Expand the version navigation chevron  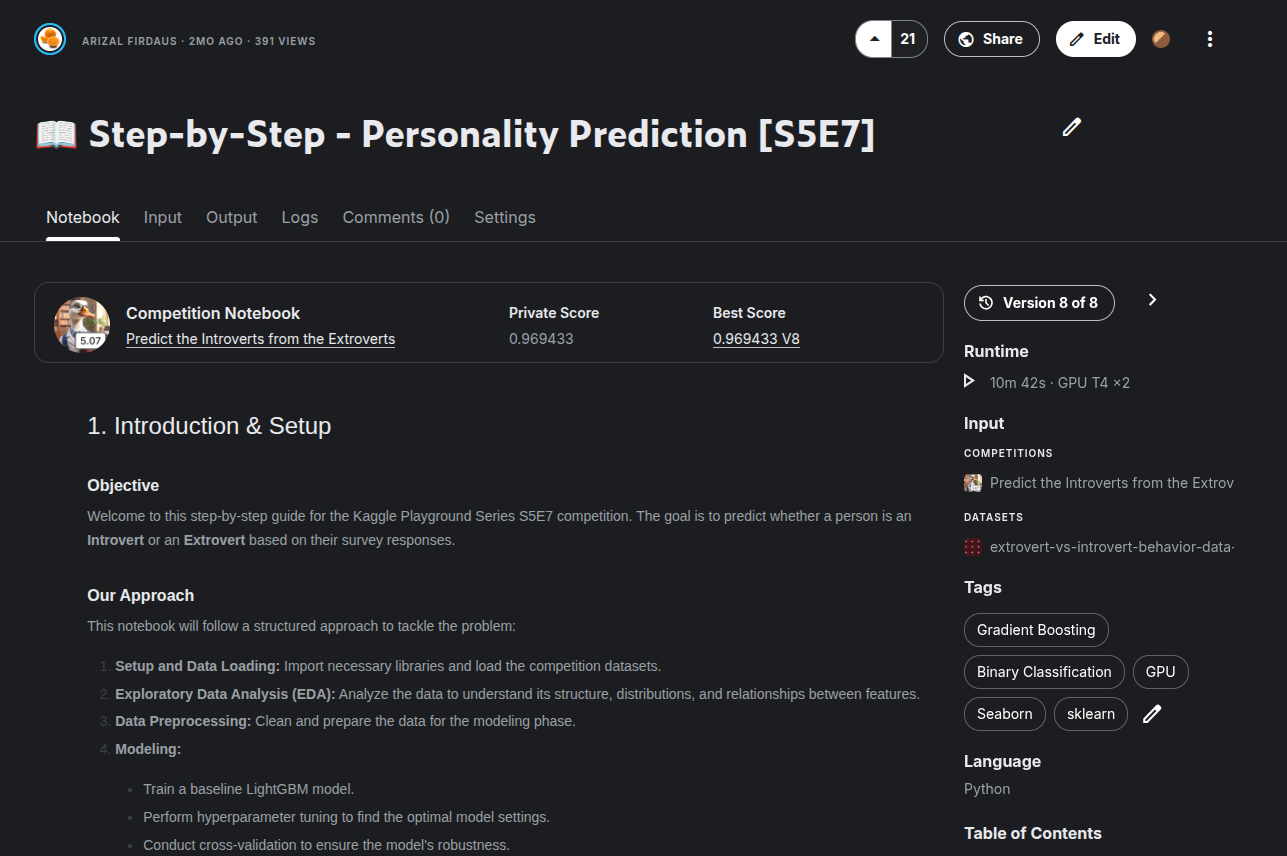1152,299
